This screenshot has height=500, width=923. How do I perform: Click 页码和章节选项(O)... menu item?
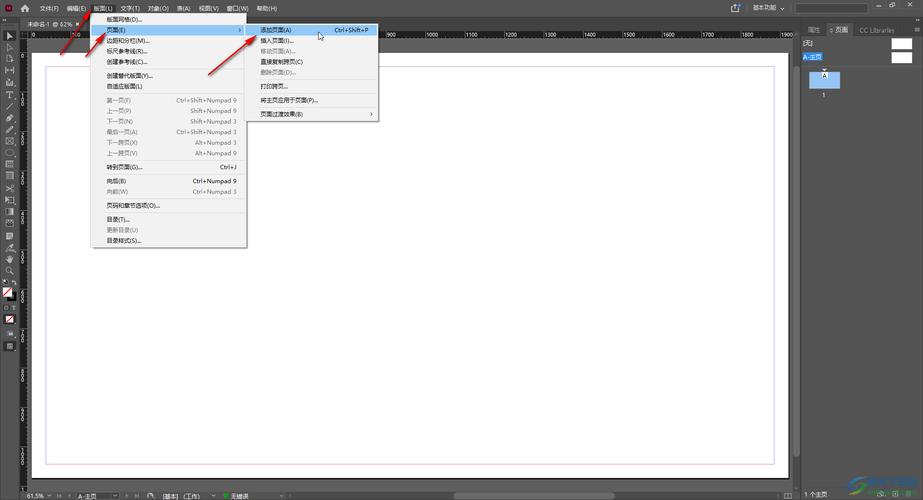[168, 206]
